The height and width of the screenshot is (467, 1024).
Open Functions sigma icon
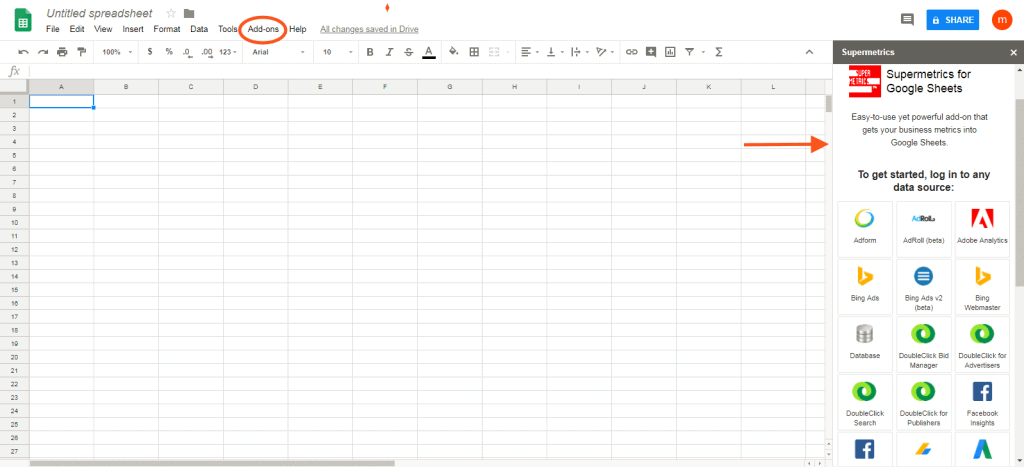pos(718,52)
